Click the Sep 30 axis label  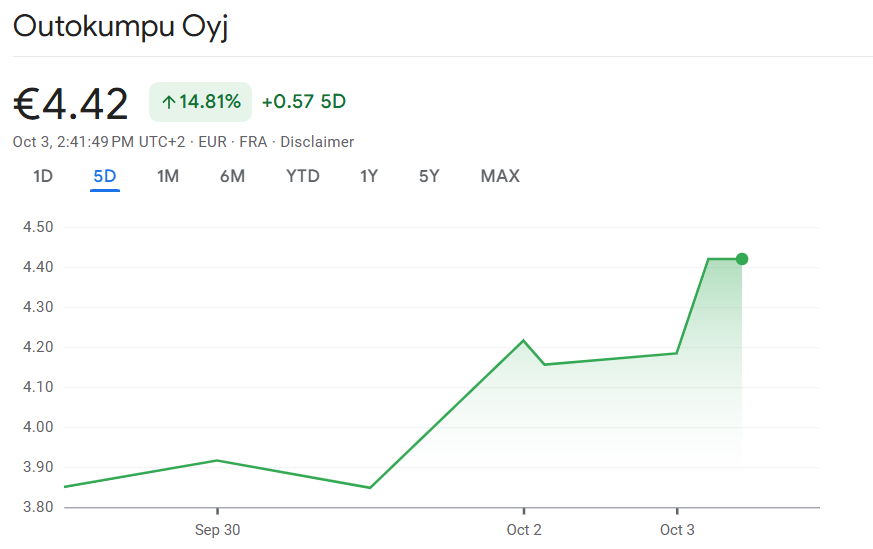[217, 530]
